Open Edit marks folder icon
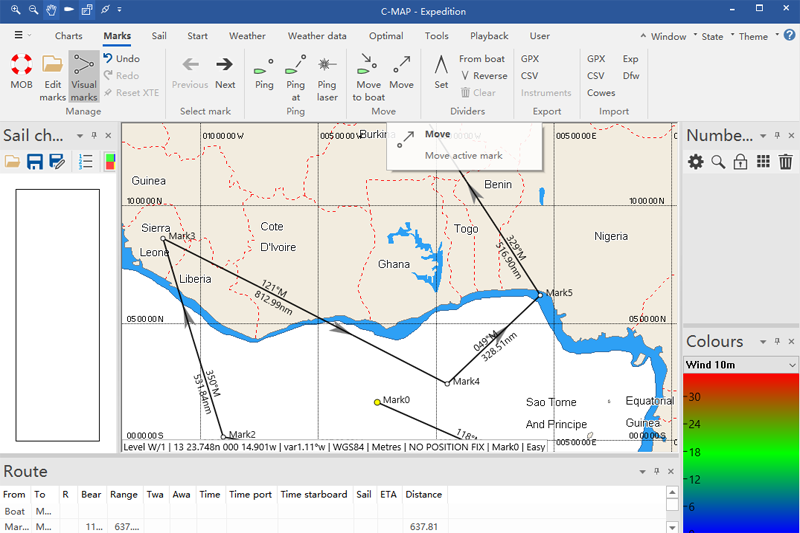800x533 pixels. coord(52,66)
